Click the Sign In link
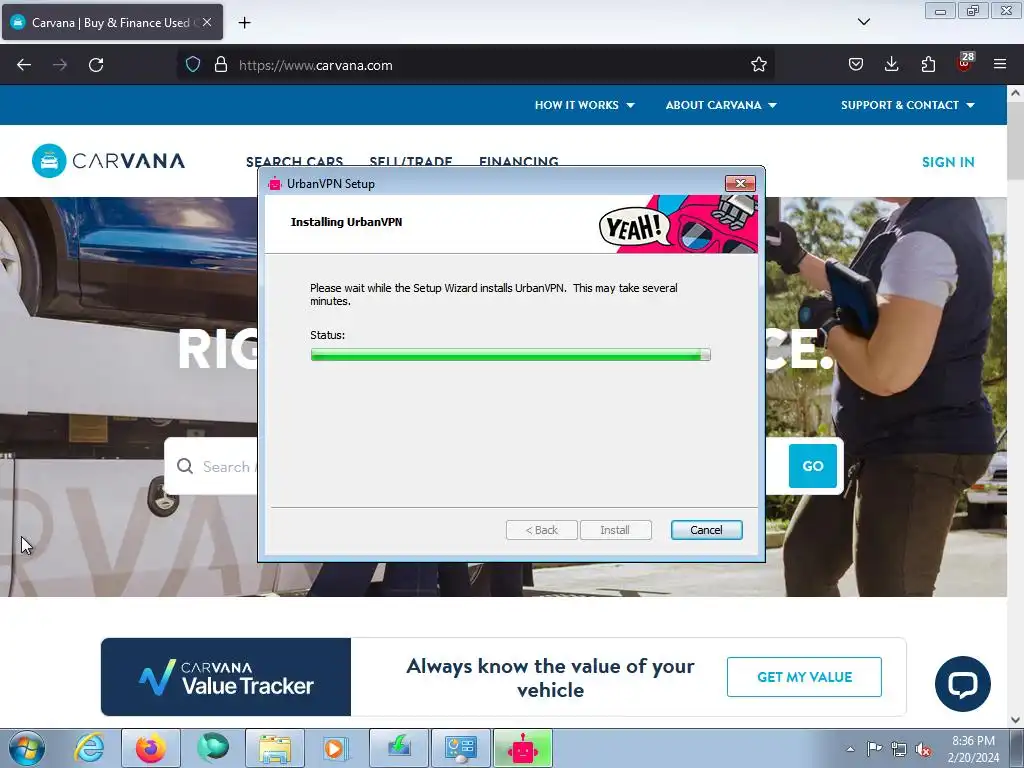The width and height of the screenshot is (1024, 768). (x=948, y=162)
